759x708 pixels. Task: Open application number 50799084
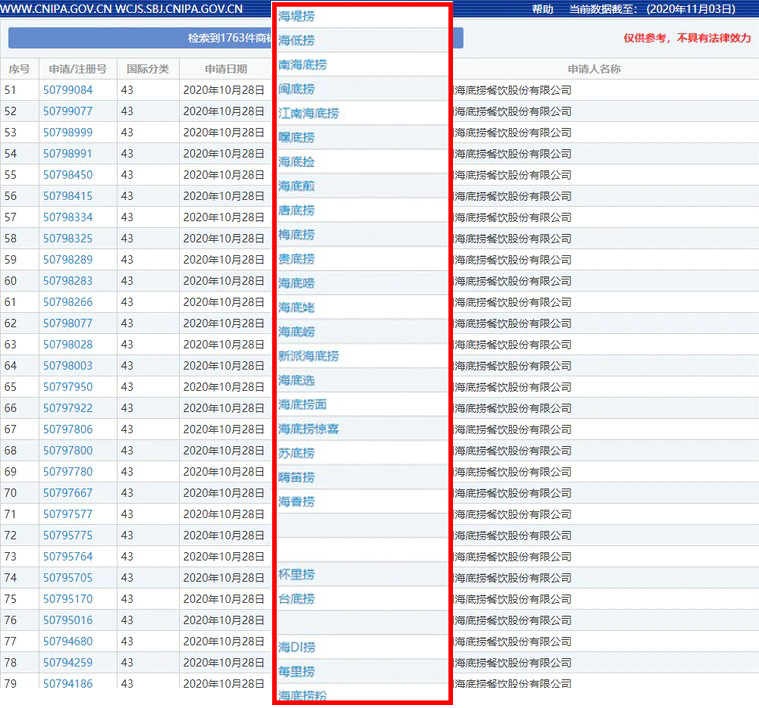point(68,90)
